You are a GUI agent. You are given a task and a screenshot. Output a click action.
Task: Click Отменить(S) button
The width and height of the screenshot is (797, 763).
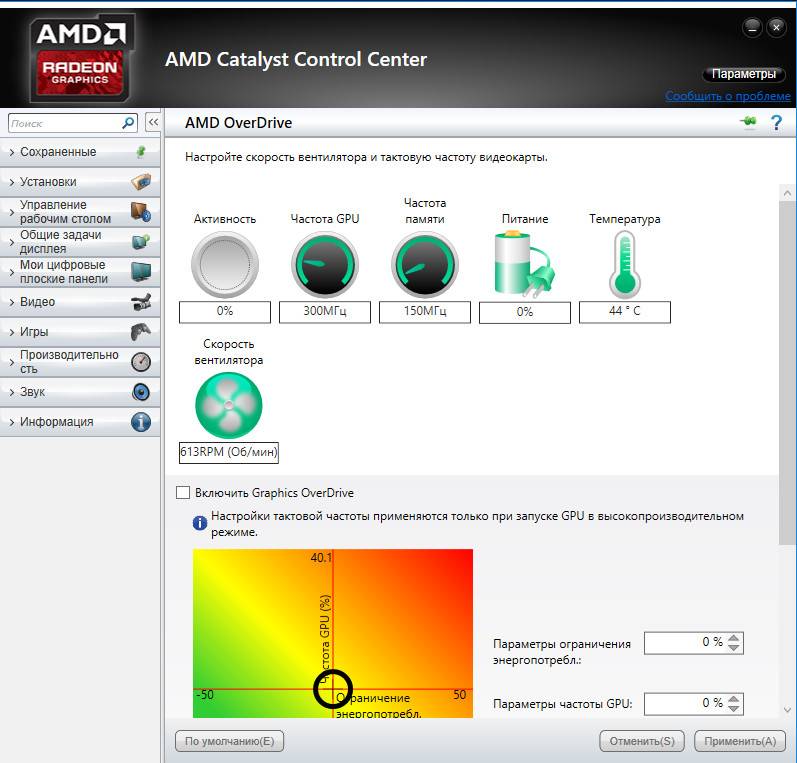pyautogui.click(x=642, y=741)
